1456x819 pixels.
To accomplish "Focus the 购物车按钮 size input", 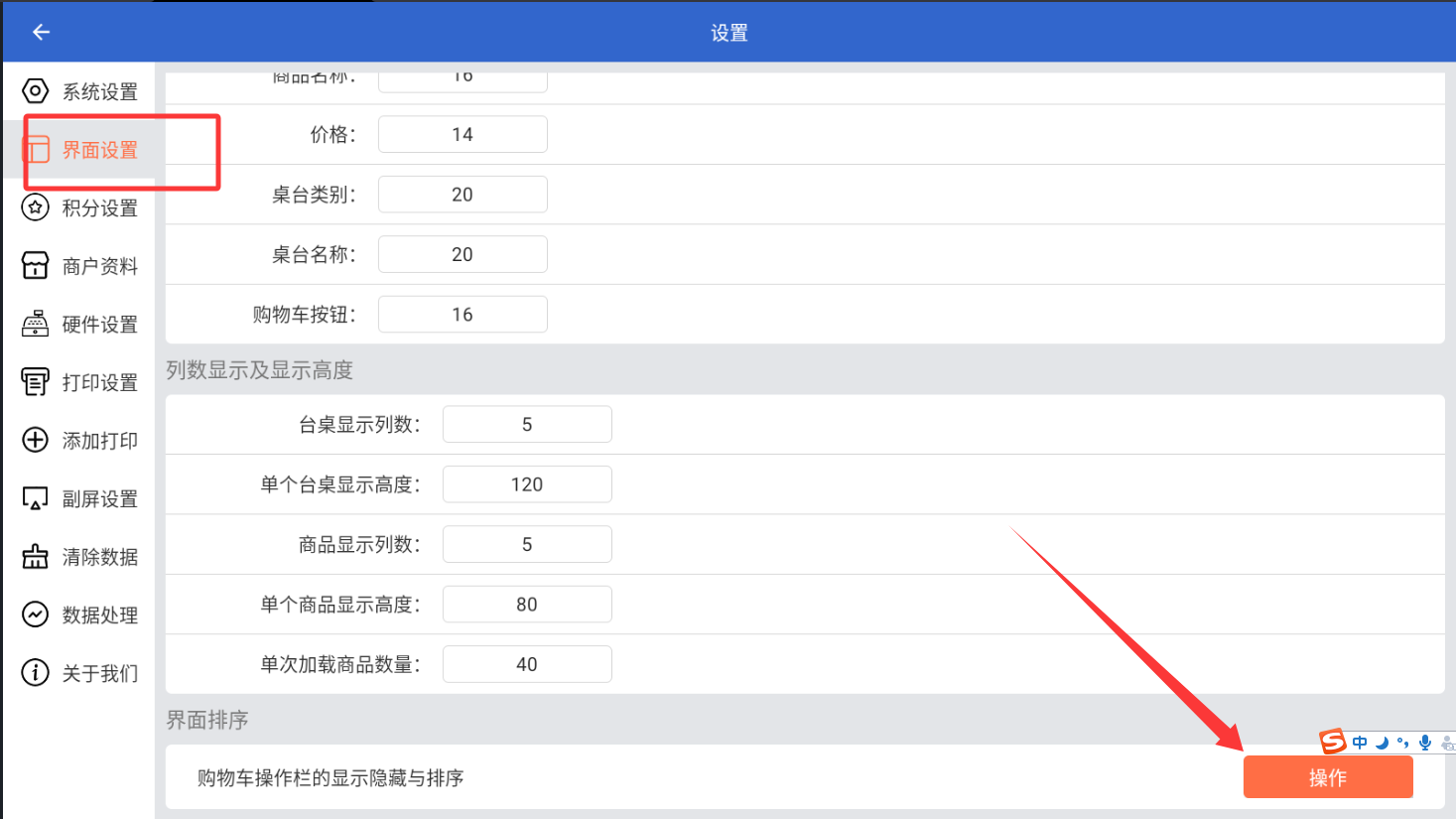I will 463,315.
